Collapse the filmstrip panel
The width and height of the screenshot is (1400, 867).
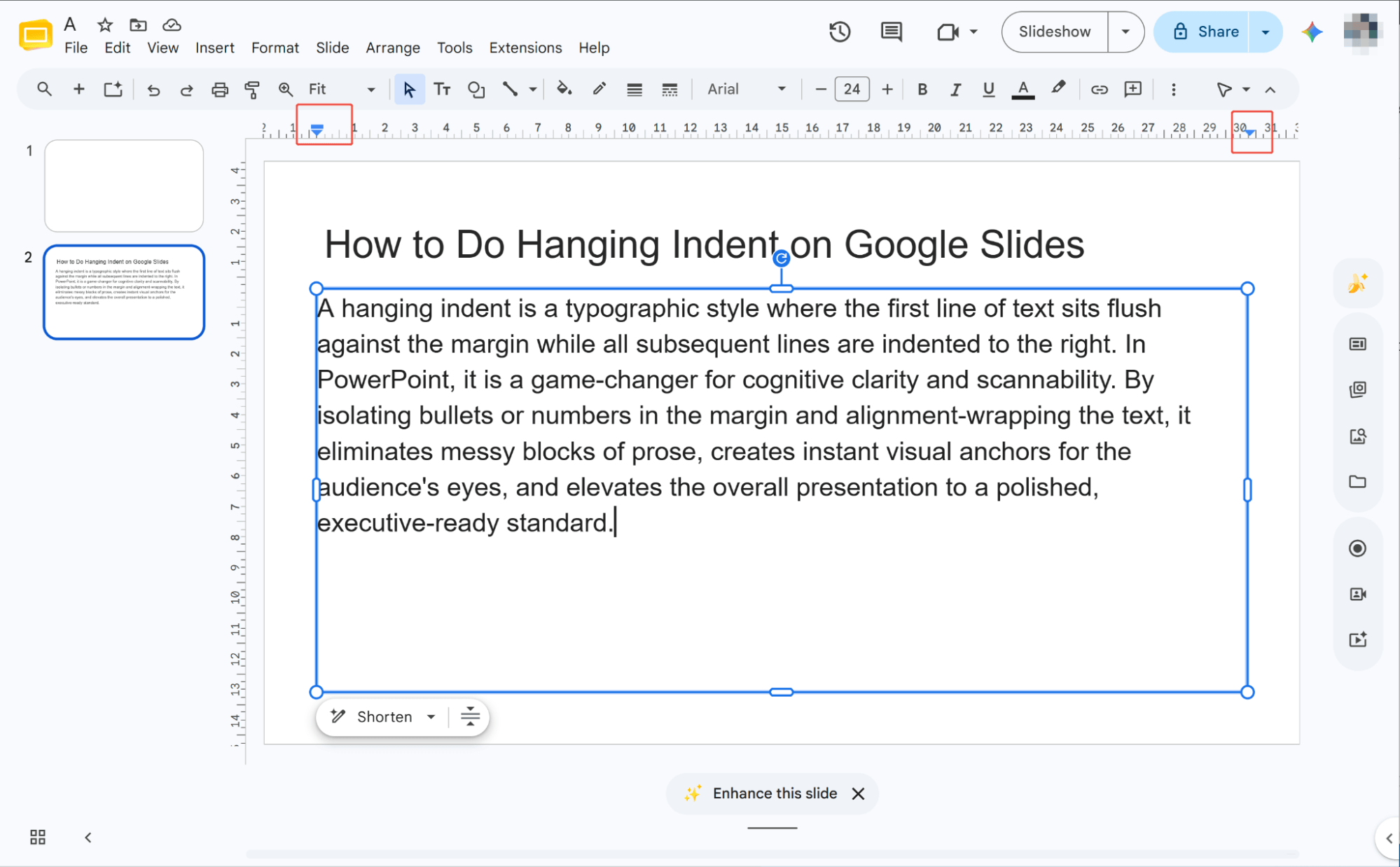88,837
